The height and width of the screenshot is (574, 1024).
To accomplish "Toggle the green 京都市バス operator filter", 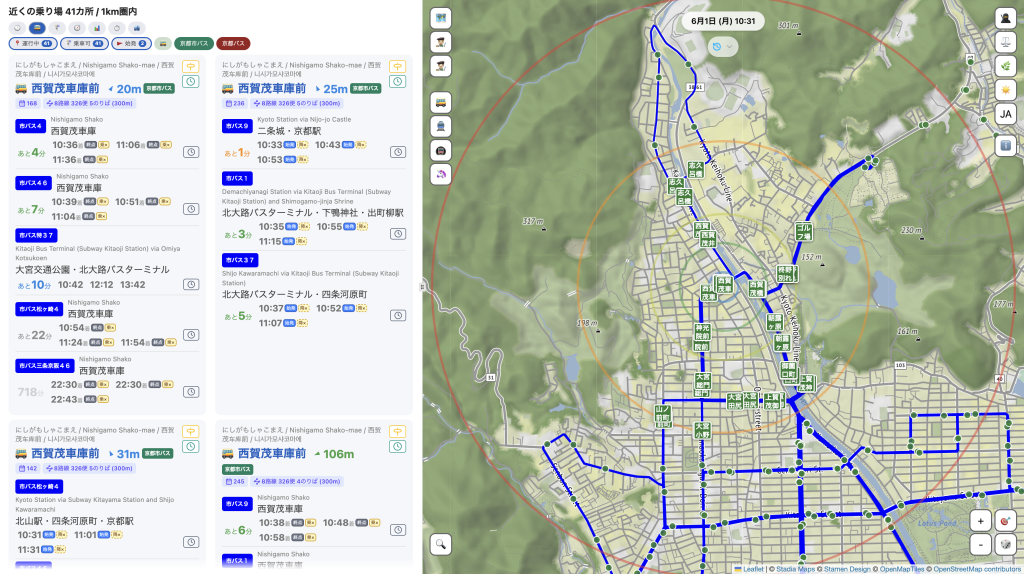I will click(x=193, y=44).
